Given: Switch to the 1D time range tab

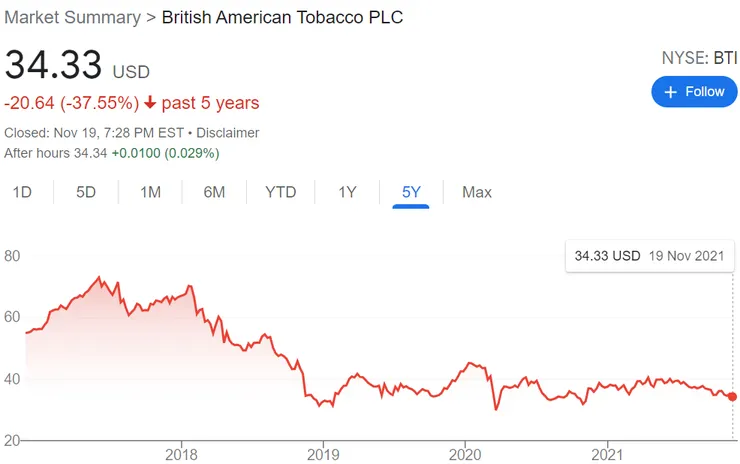Looking at the screenshot, I should coord(22,192).
